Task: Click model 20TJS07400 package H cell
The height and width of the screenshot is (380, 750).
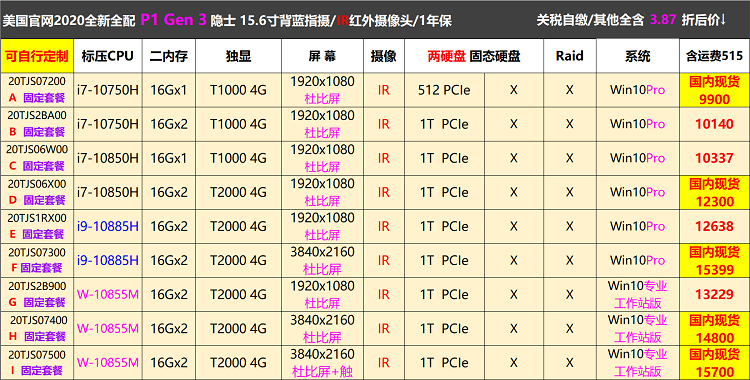Action: (x=37, y=328)
